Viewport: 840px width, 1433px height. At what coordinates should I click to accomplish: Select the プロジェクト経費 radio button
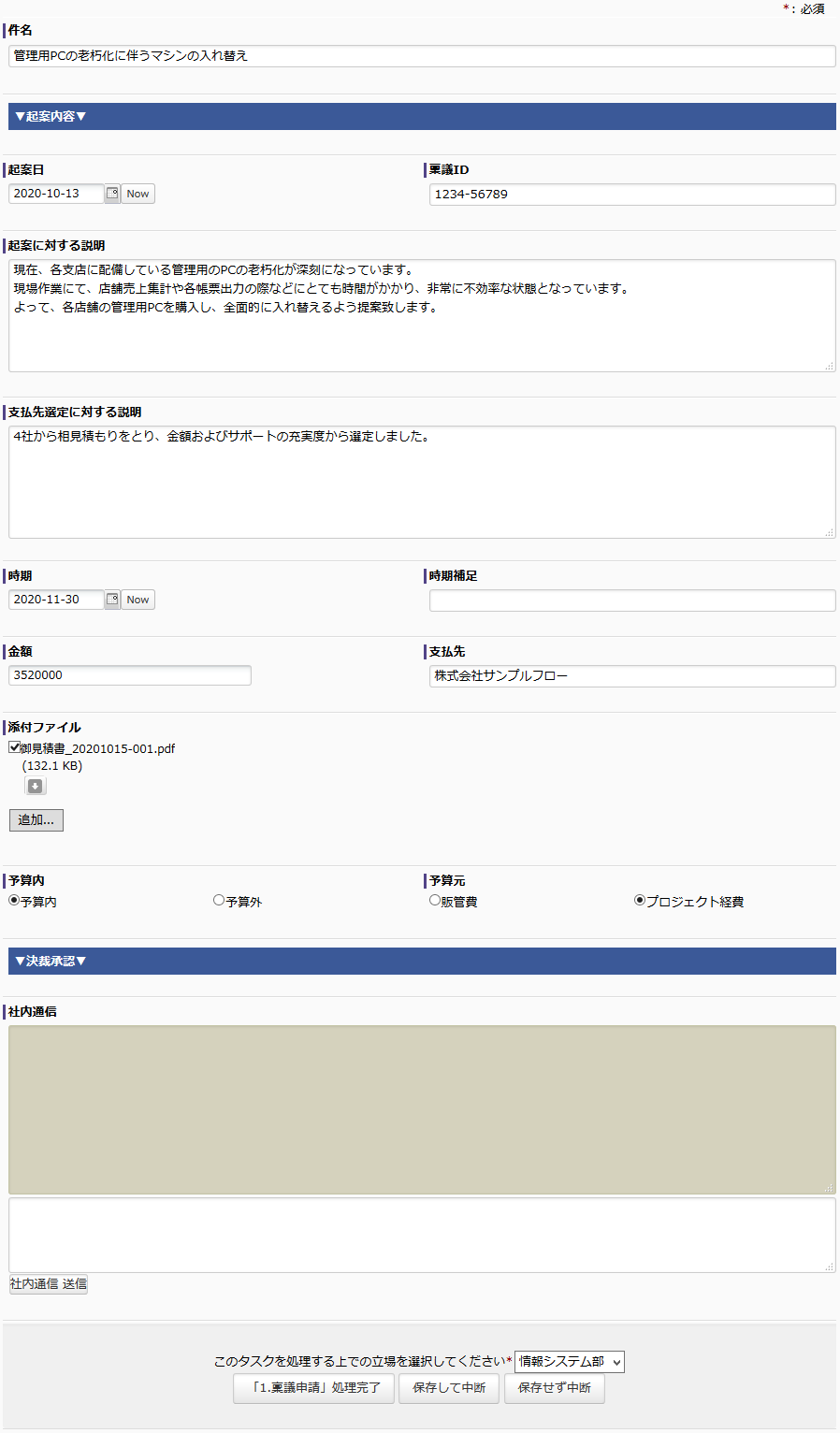(640, 901)
